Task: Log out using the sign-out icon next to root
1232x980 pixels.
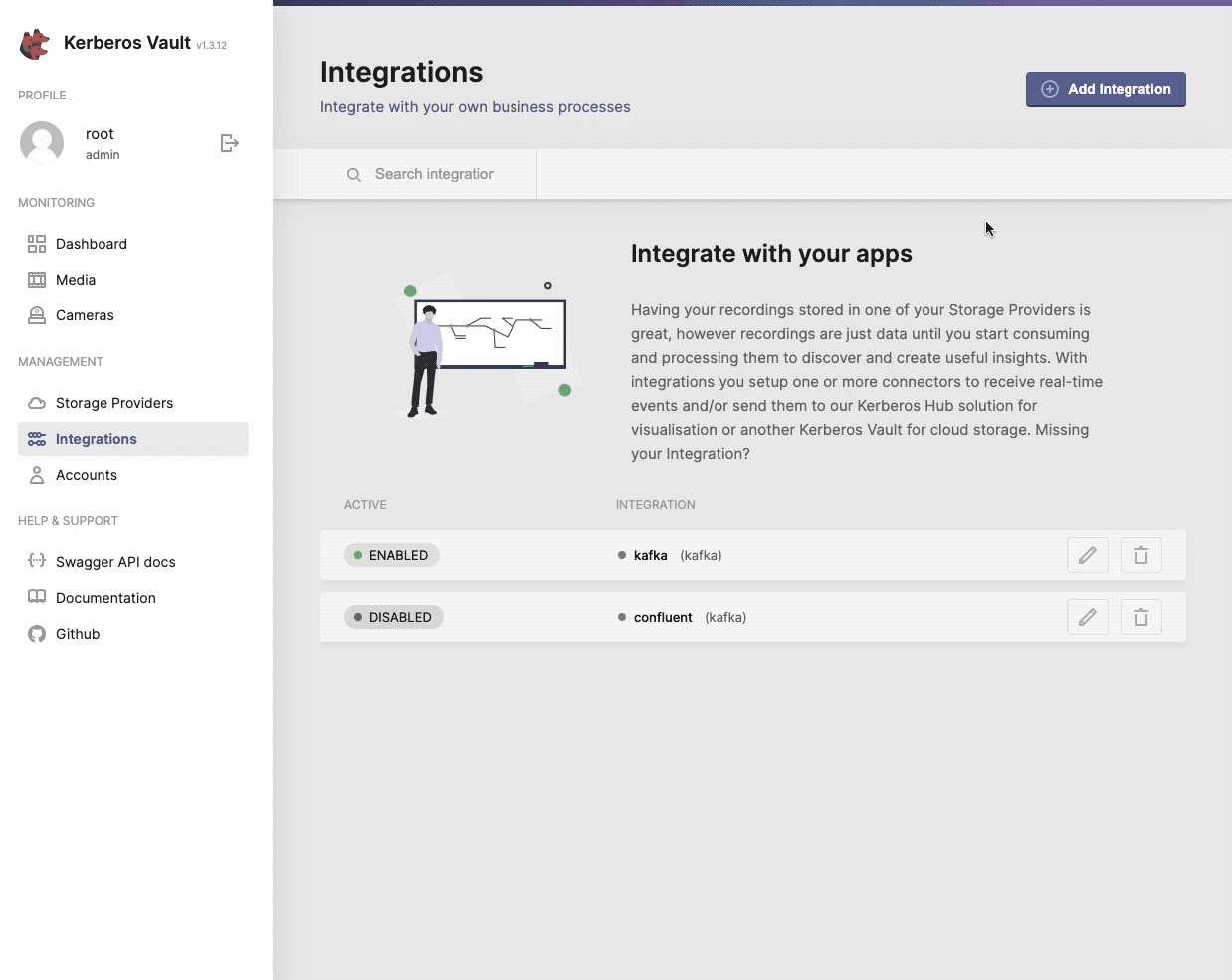Action: click(230, 143)
